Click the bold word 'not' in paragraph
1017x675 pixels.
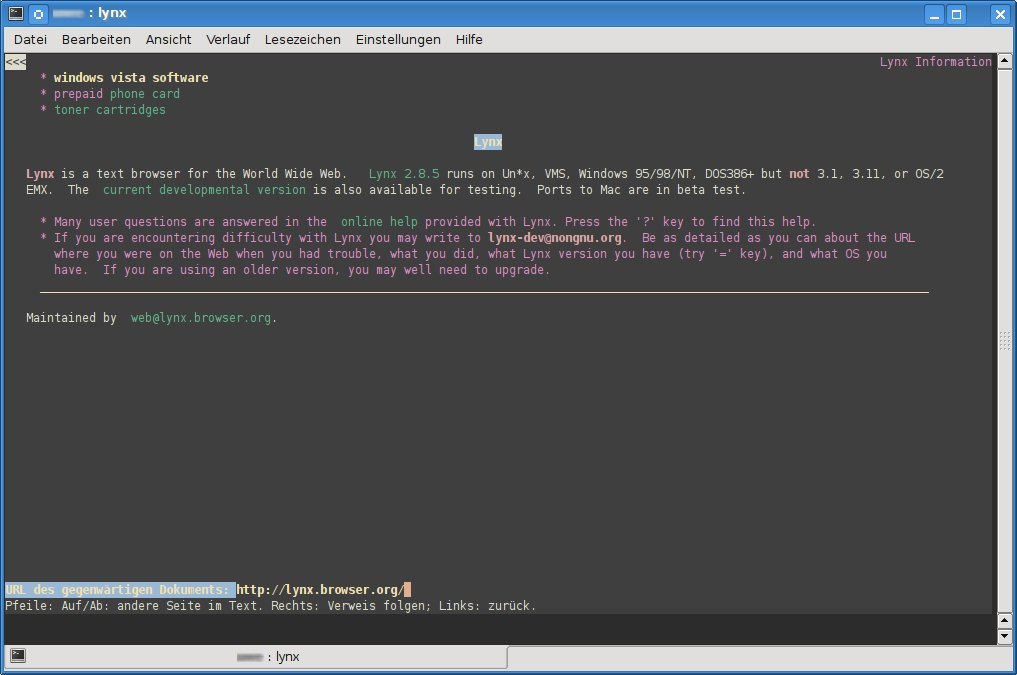coord(799,174)
